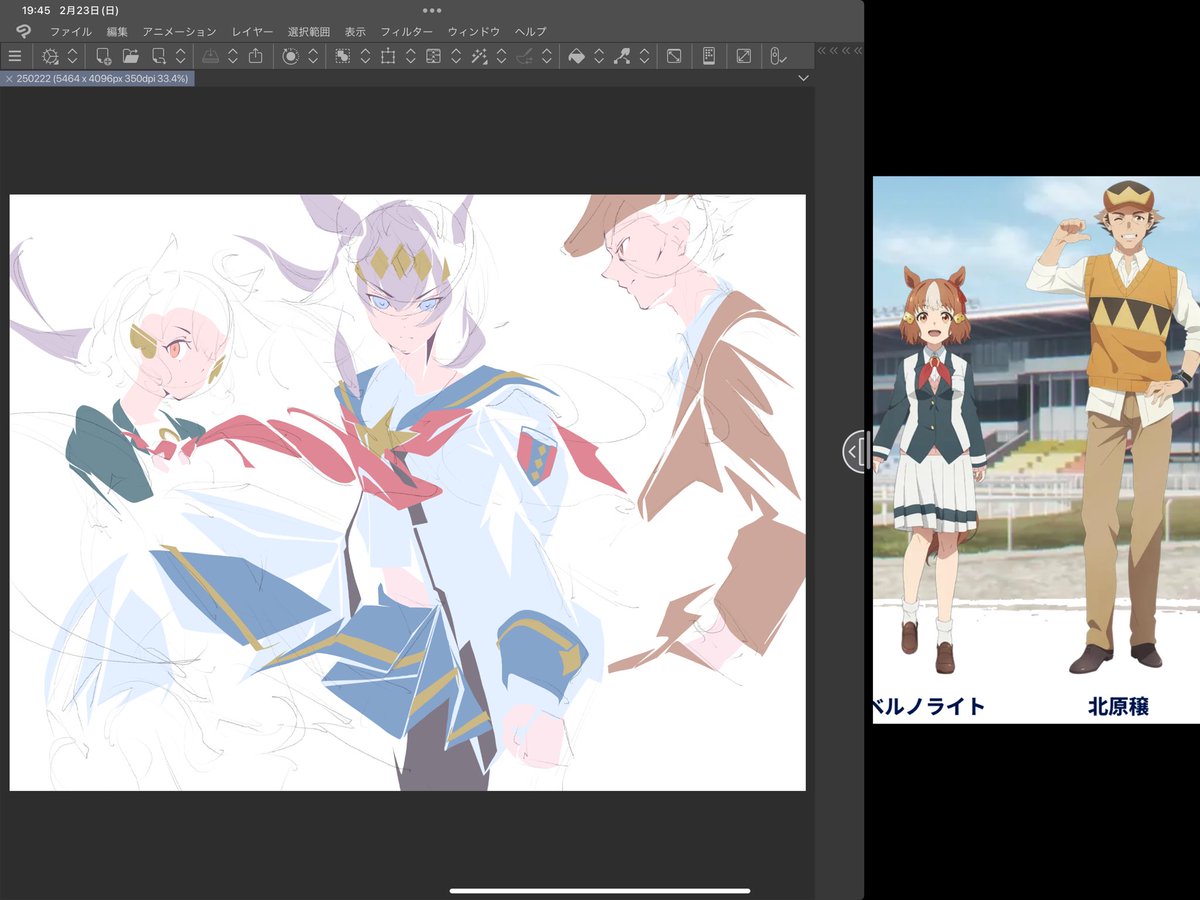
Task: Open the ウィンドウ menu
Action: [474, 32]
